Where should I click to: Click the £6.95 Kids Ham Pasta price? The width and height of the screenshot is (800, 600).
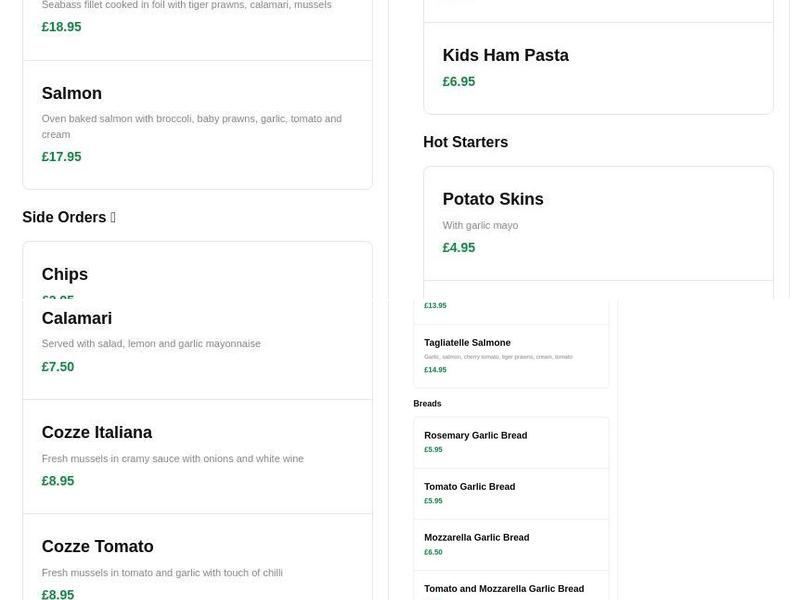pyautogui.click(x=459, y=81)
